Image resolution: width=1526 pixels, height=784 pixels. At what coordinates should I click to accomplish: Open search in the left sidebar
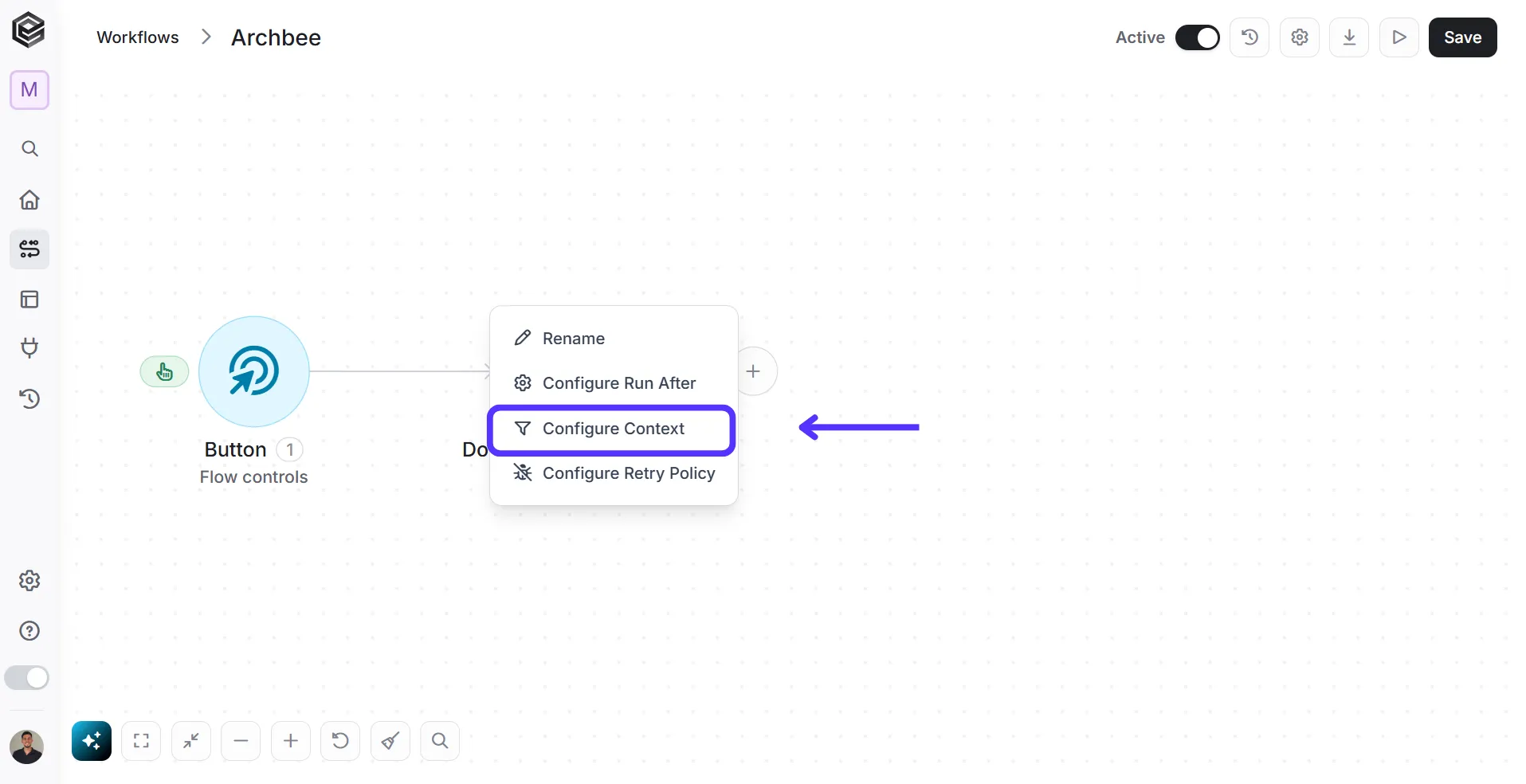coord(29,149)
